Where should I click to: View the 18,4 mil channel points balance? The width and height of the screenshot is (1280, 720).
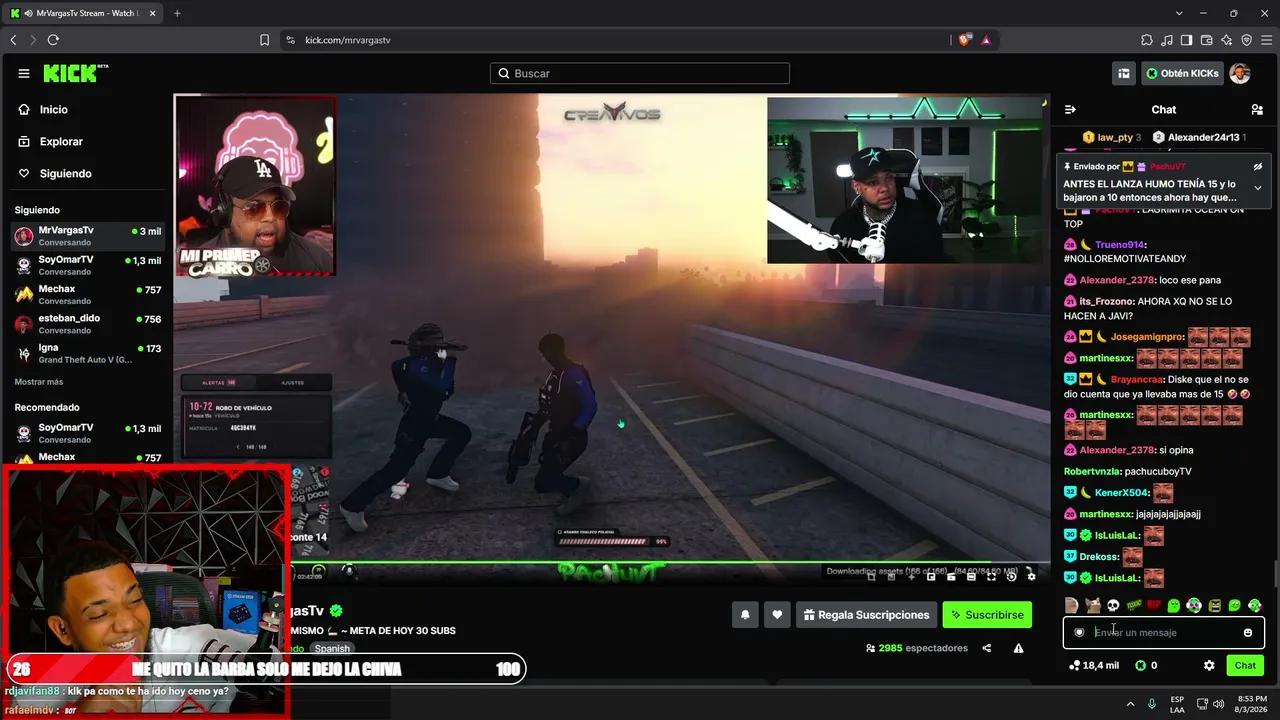[1093, 665]
